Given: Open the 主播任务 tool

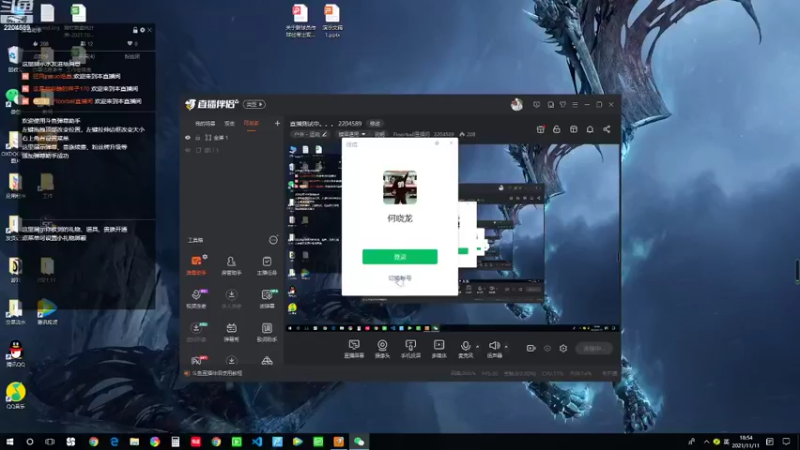Looking at the screenshot, I should coord(266,265).
